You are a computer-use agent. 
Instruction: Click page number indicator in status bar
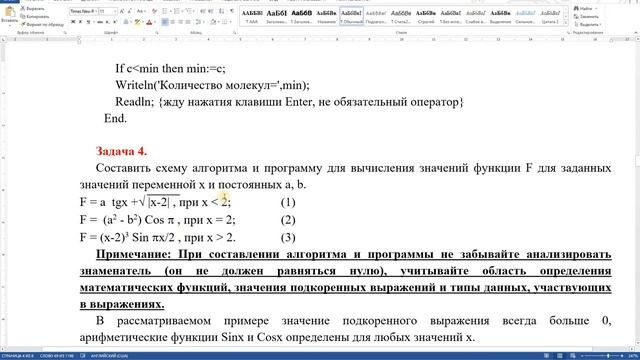pos(18,356)
